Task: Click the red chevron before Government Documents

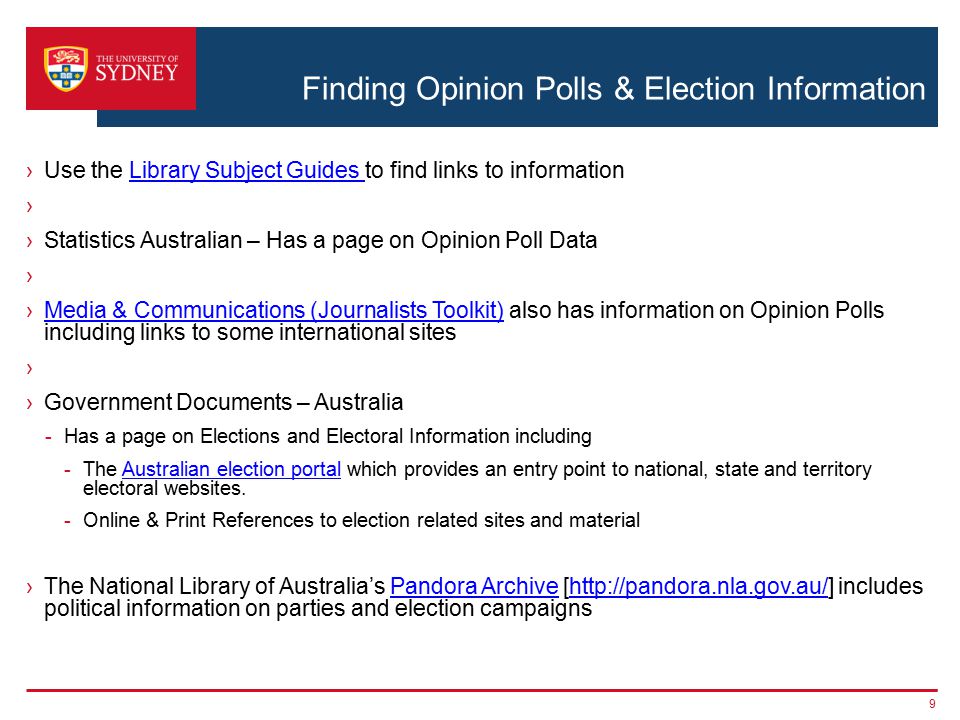Action: [x=29, y=403]
